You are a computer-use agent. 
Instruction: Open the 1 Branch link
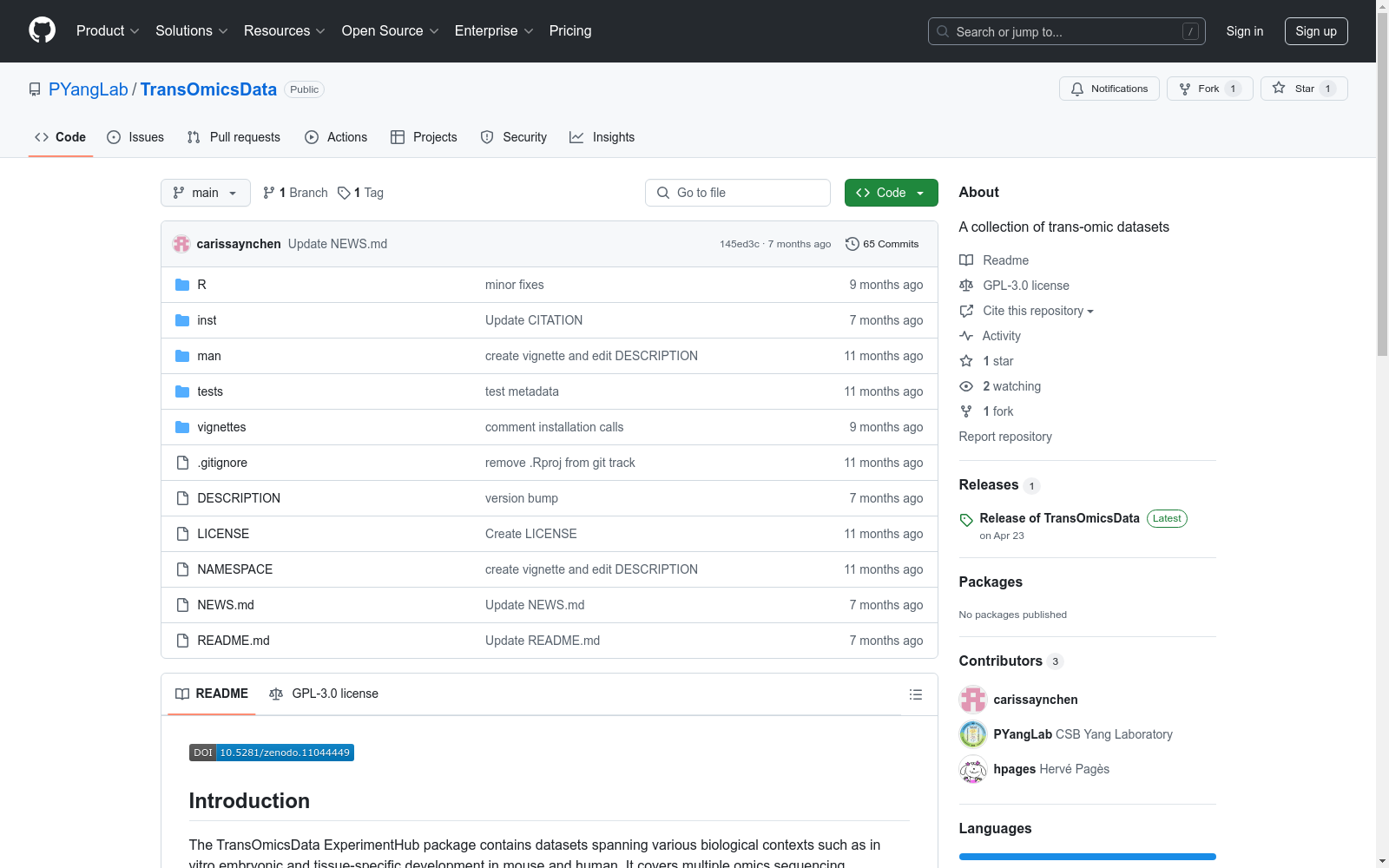click(295, 193)
